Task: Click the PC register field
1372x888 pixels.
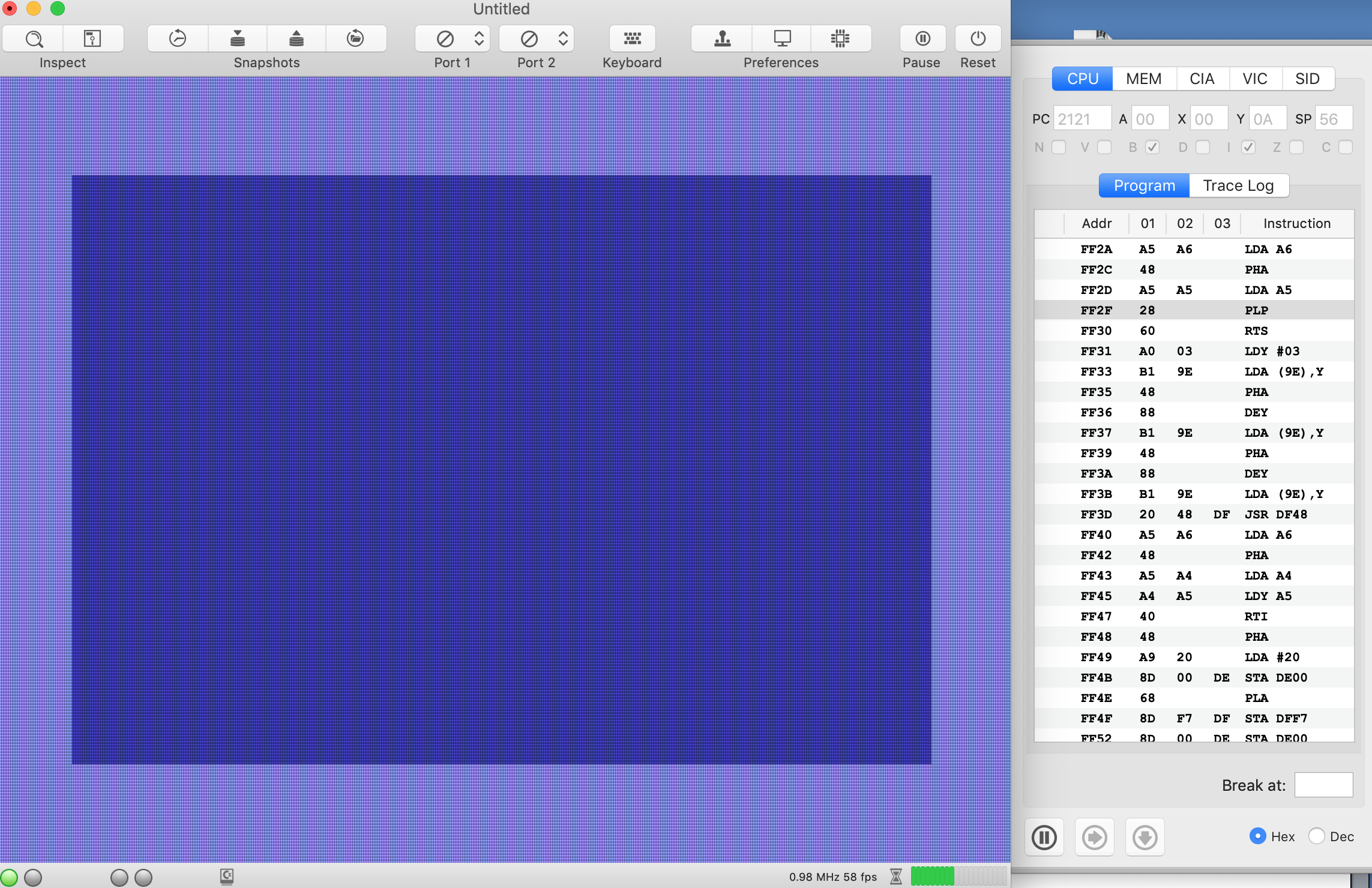Action: point(1082,119)
